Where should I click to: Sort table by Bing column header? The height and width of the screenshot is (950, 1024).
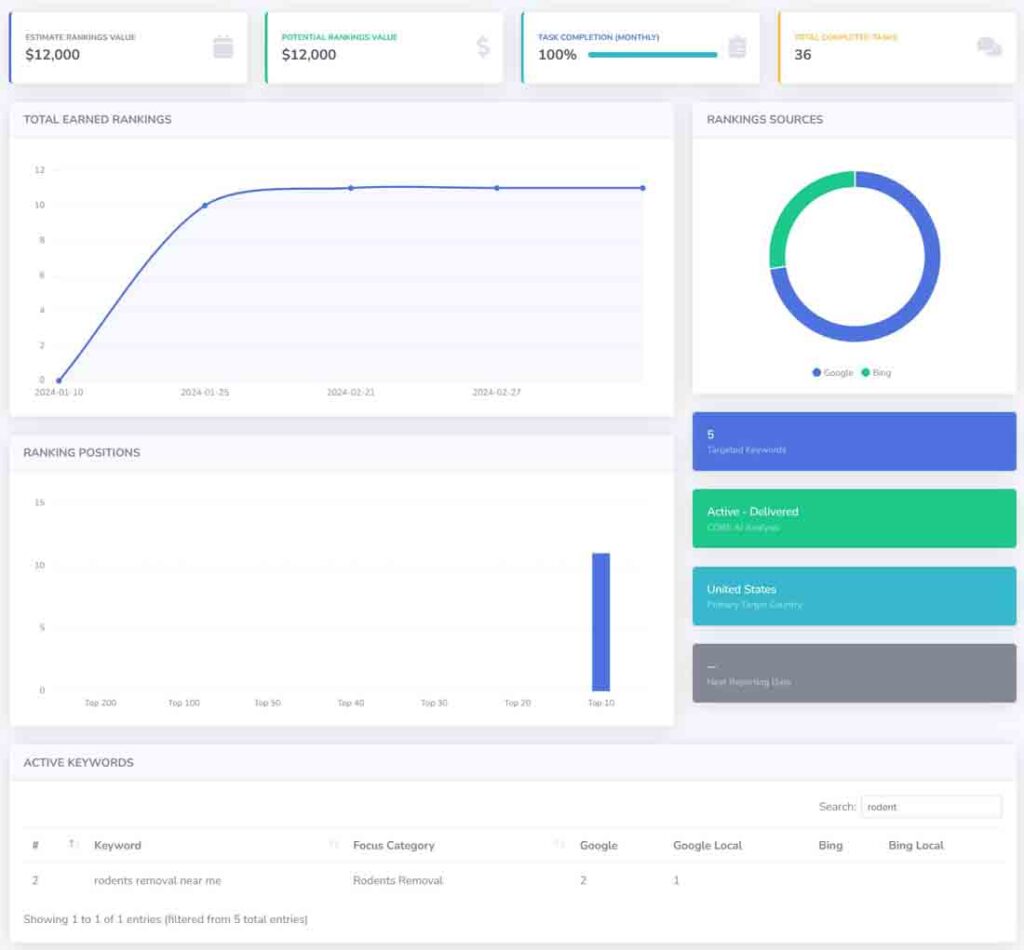[830, 845]
